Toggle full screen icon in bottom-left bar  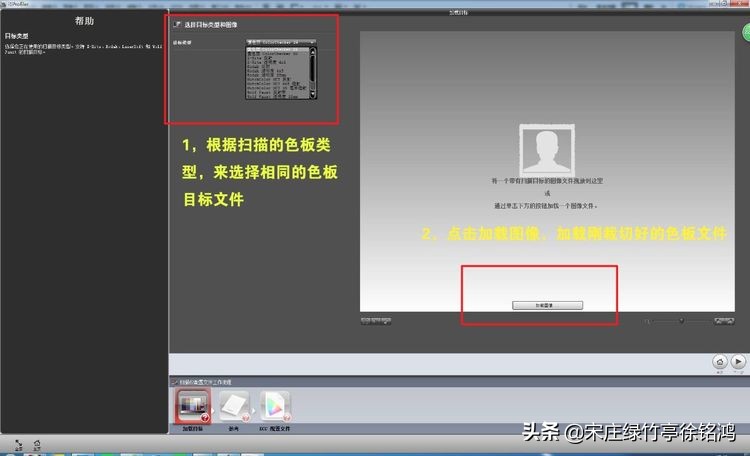(19, 444)
